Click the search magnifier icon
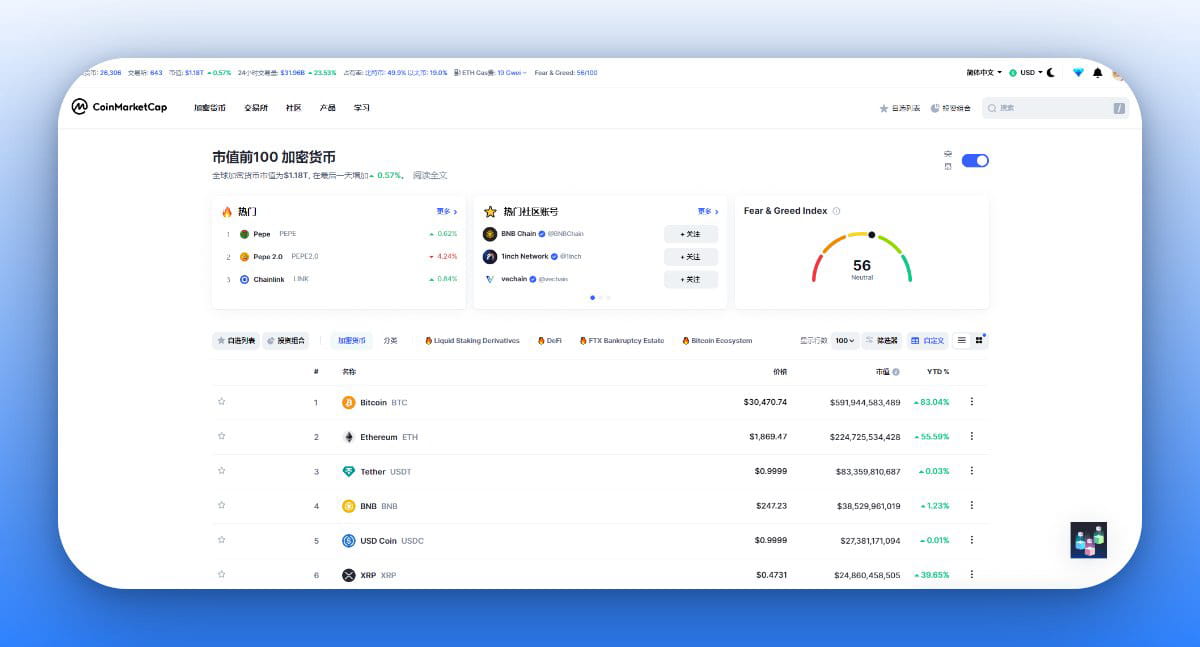The height and width of the screenshot is (647, 1200). point(992,108)
